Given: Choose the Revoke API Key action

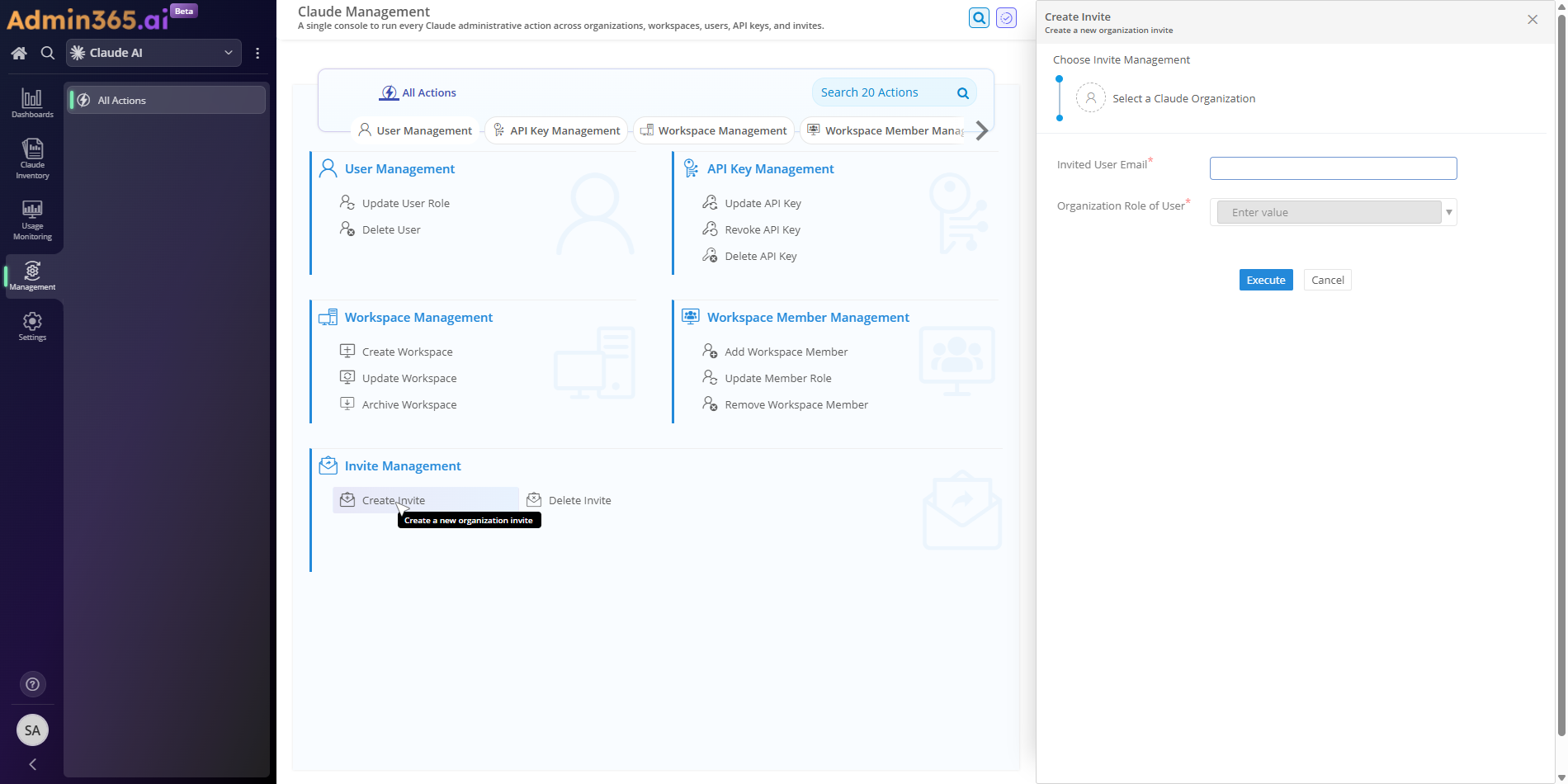Looking at the screenshot, I should pos(762,229).
